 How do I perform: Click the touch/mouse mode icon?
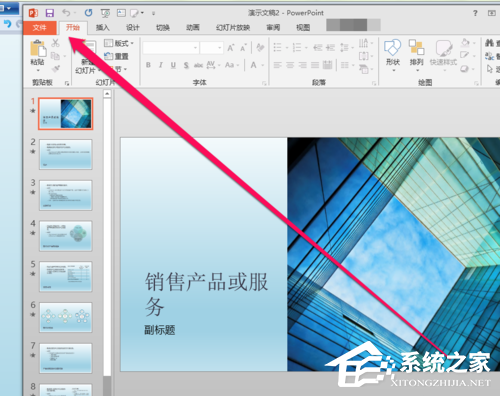135,13
